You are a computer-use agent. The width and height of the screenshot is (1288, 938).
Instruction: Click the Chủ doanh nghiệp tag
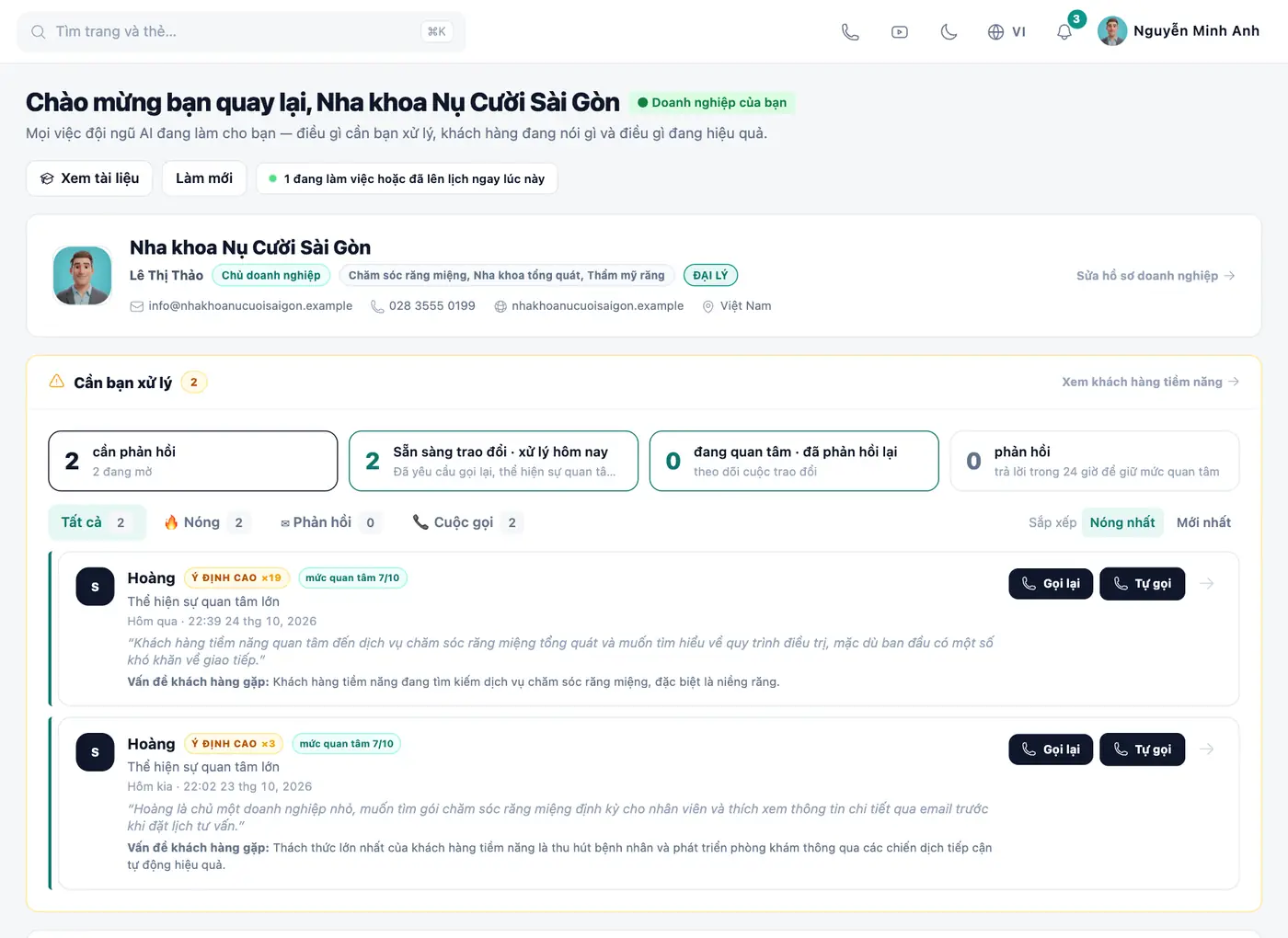[x=271, y=275]
